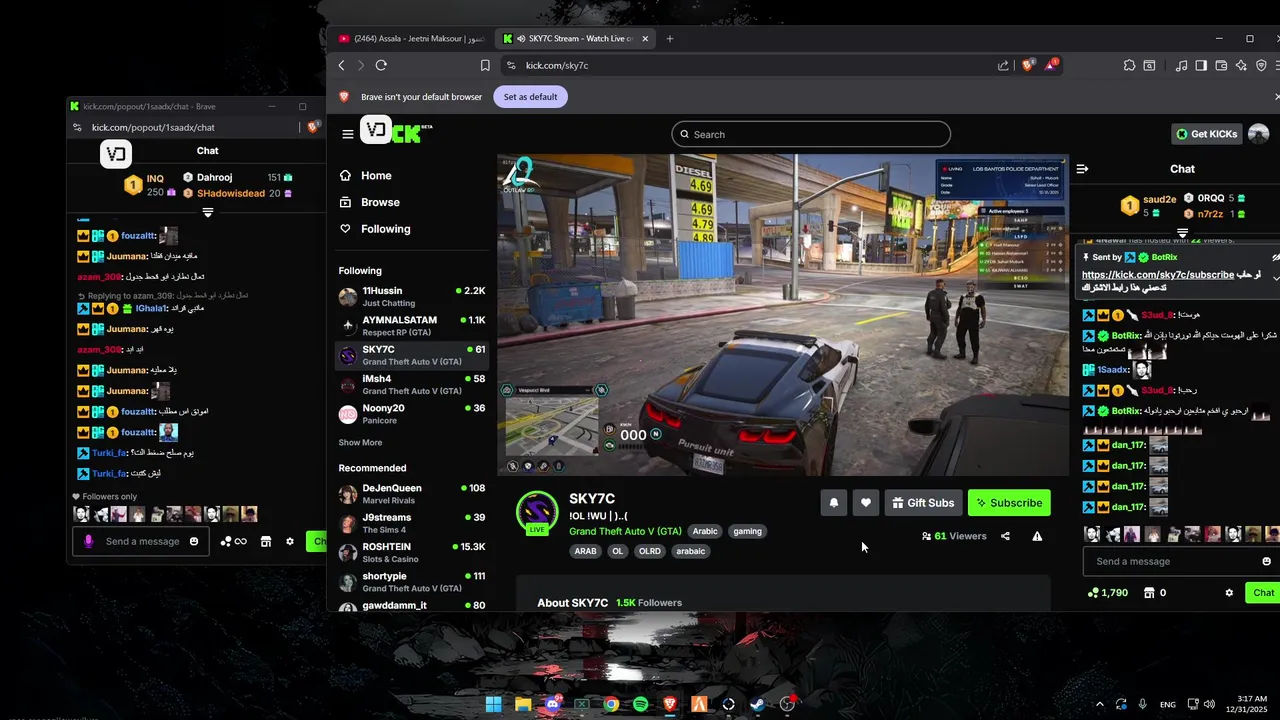Open share-page icon in address bar
This screenshot has height=720, width=1280.
[1003, 65]
